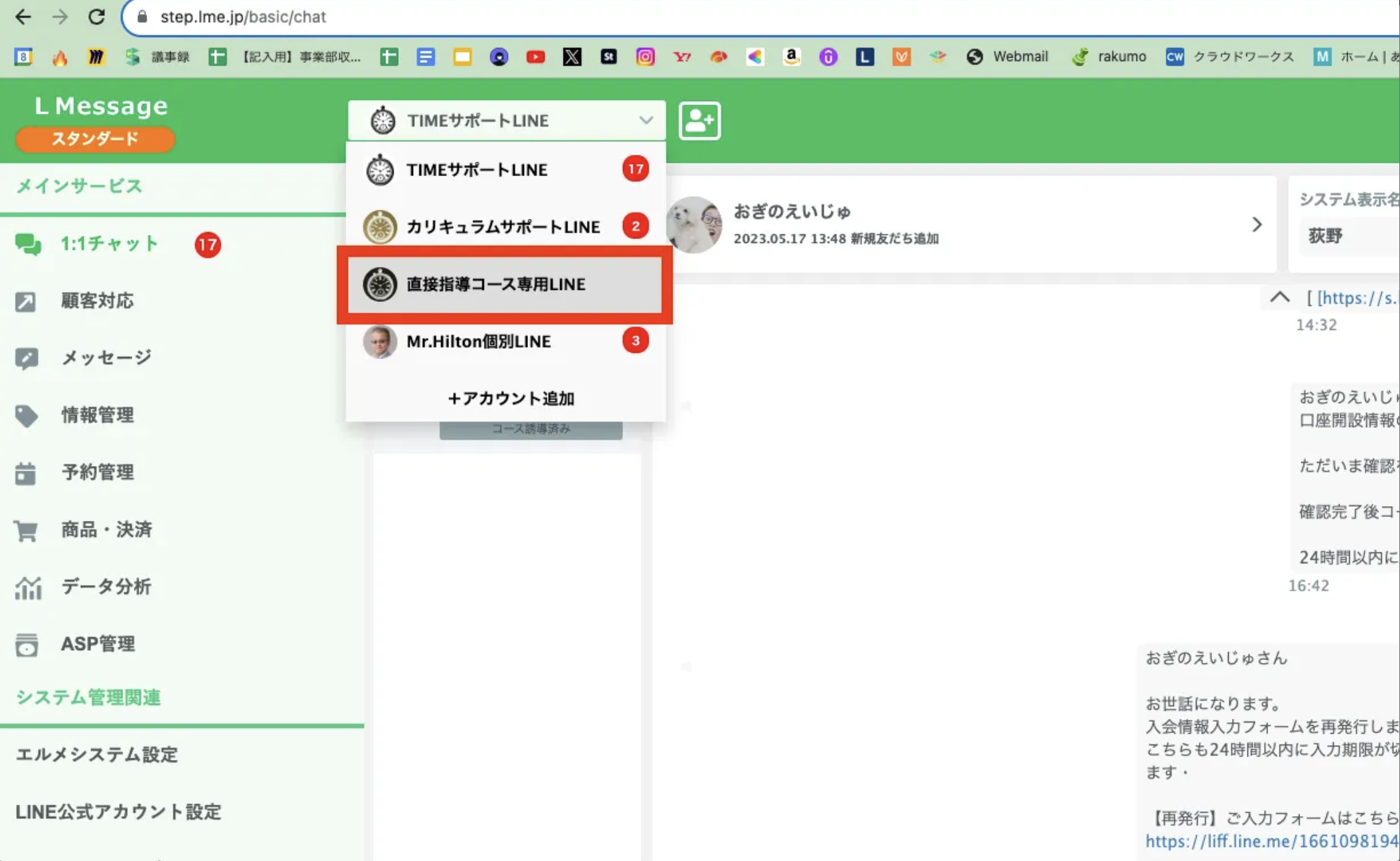Open the データ分析 section
Viewport: 1400px width, 861px height.
[x=105, y=586]
